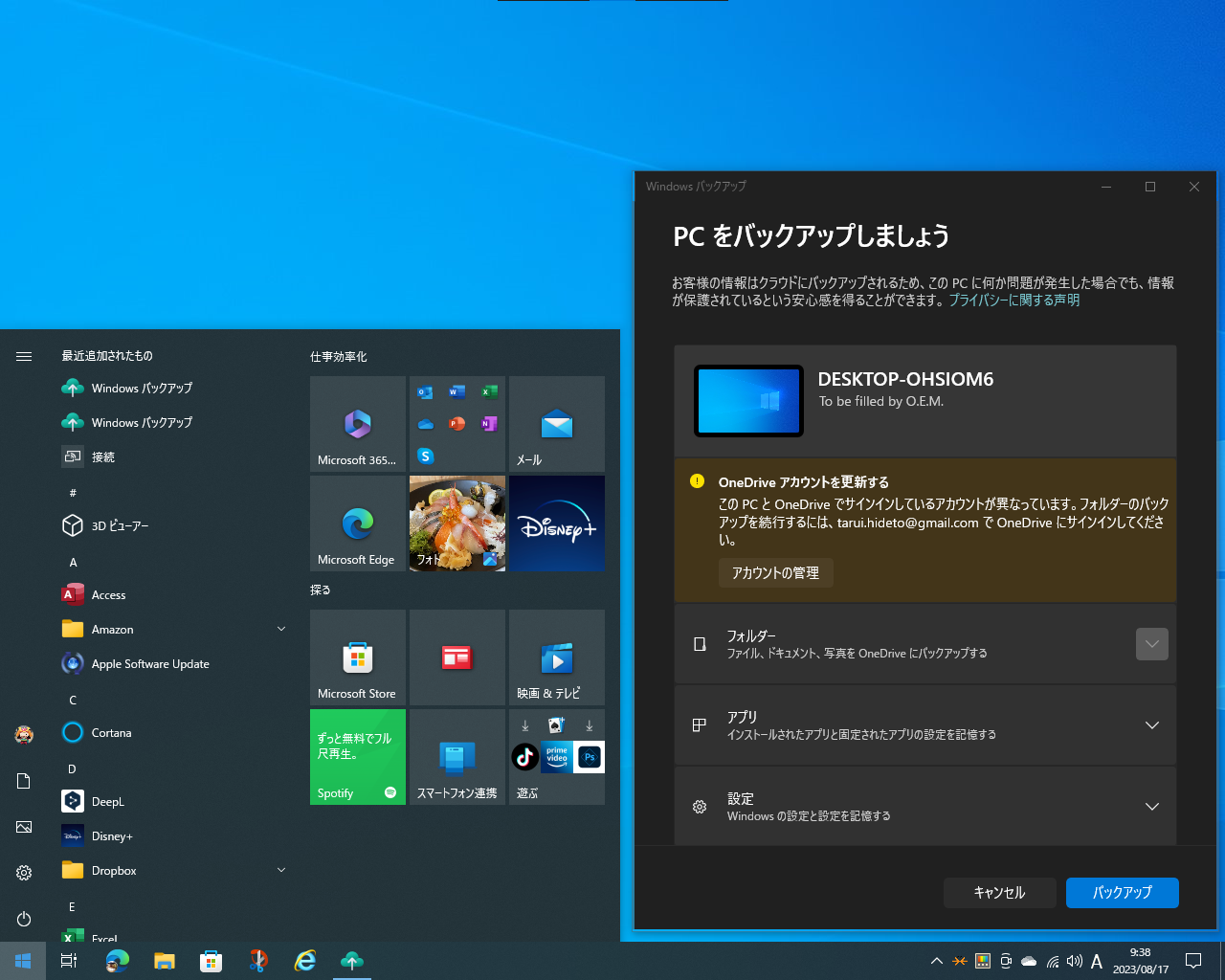
Task: Launch Microsoft Edge from the taskbar
Action: 117,961
